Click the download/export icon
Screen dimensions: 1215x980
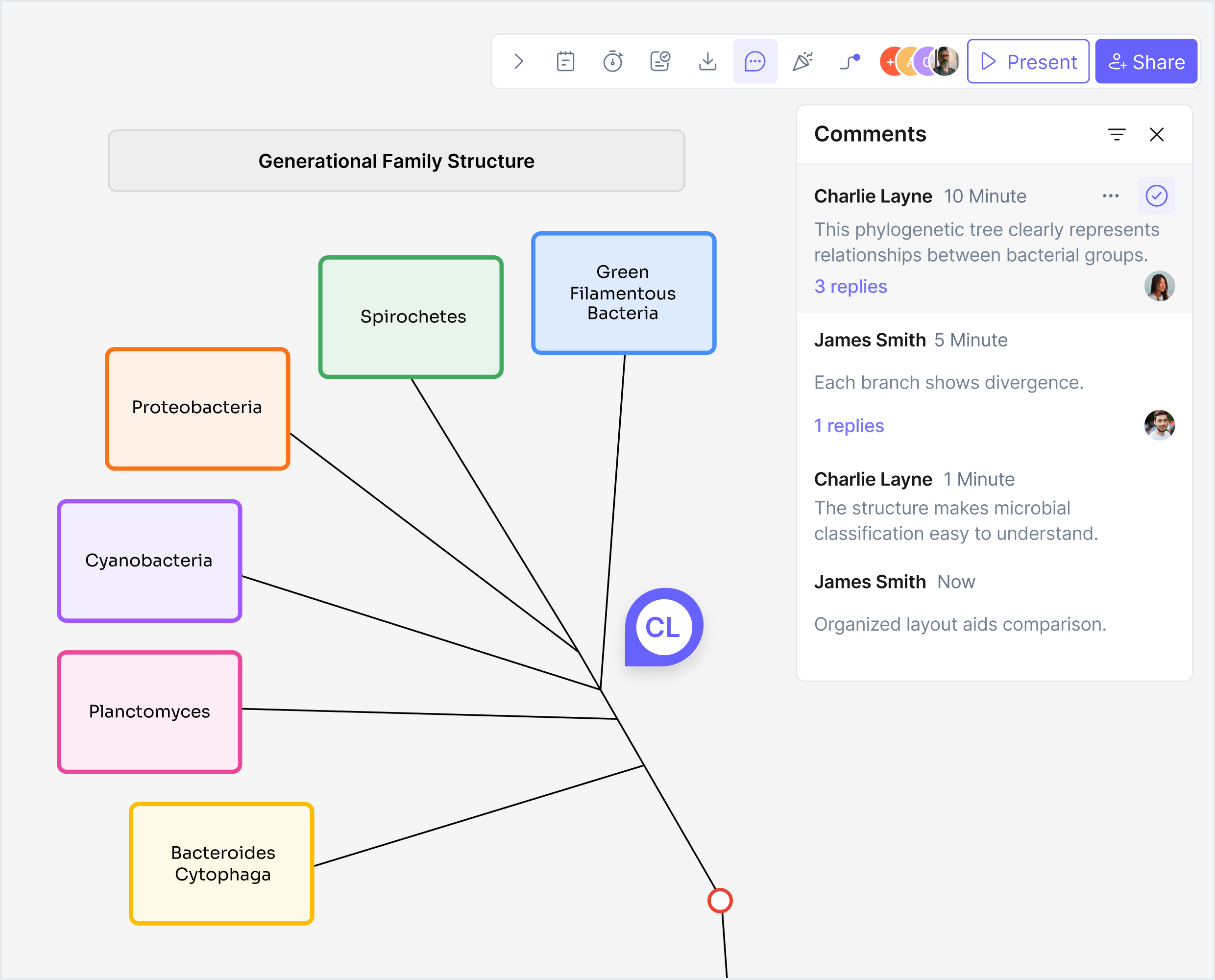tap(707, 62)
